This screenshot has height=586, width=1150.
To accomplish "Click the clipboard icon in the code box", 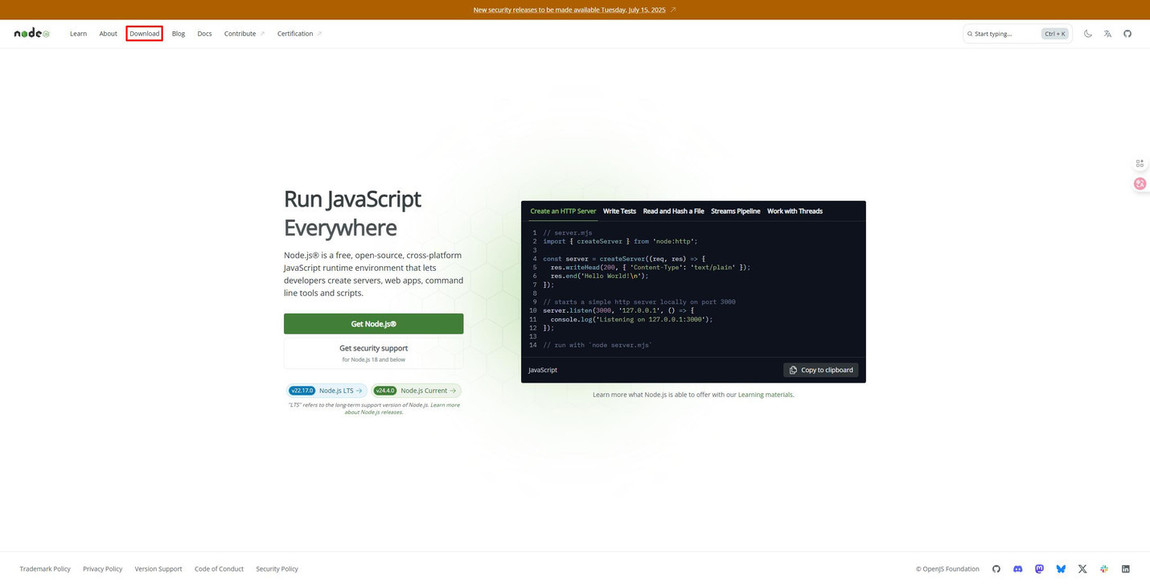I will tap(794, 370).
